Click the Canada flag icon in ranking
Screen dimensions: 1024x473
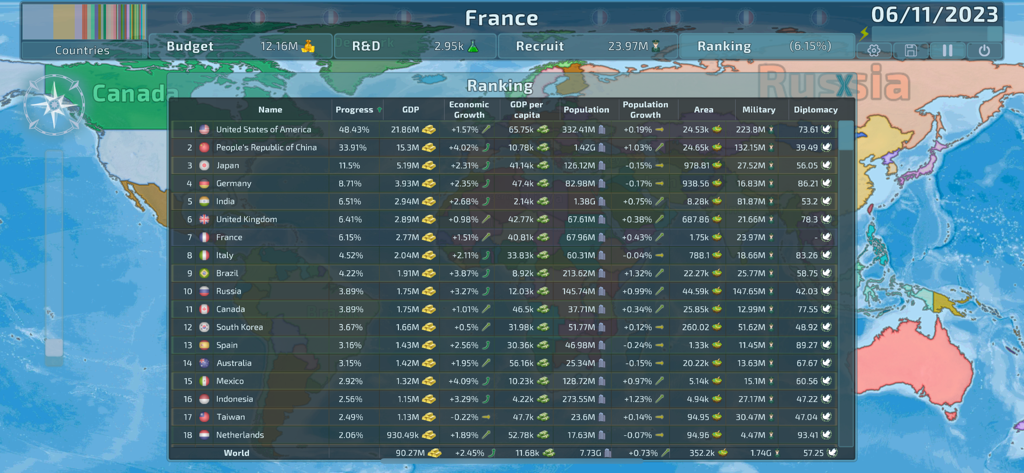(204, 310)
